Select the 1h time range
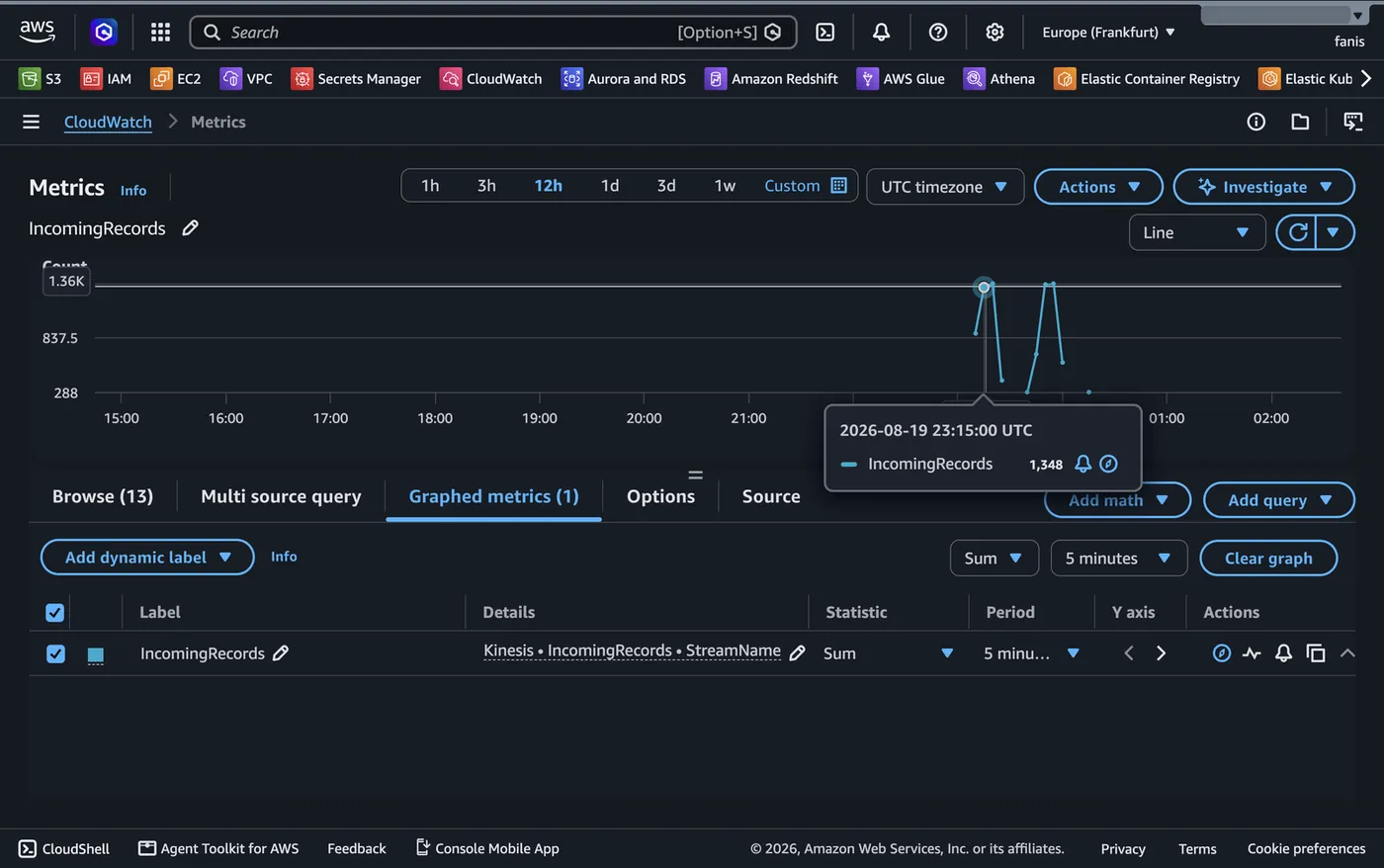Viewport: 1384px width, 868px height. point(430,186)
